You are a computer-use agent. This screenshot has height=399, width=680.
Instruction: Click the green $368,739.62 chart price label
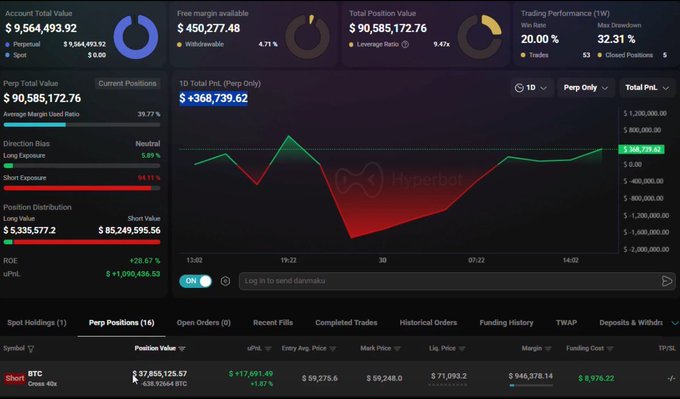(641, 150)
